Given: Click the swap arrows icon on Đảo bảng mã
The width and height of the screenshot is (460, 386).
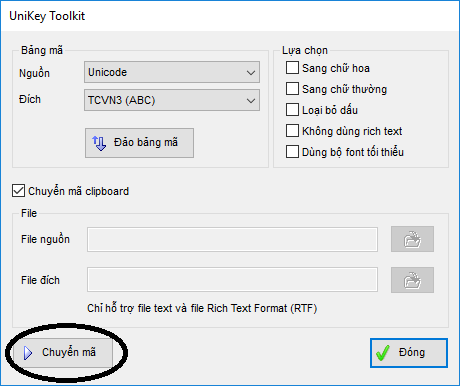Looking at the screenshot, I should pos(99,143).
